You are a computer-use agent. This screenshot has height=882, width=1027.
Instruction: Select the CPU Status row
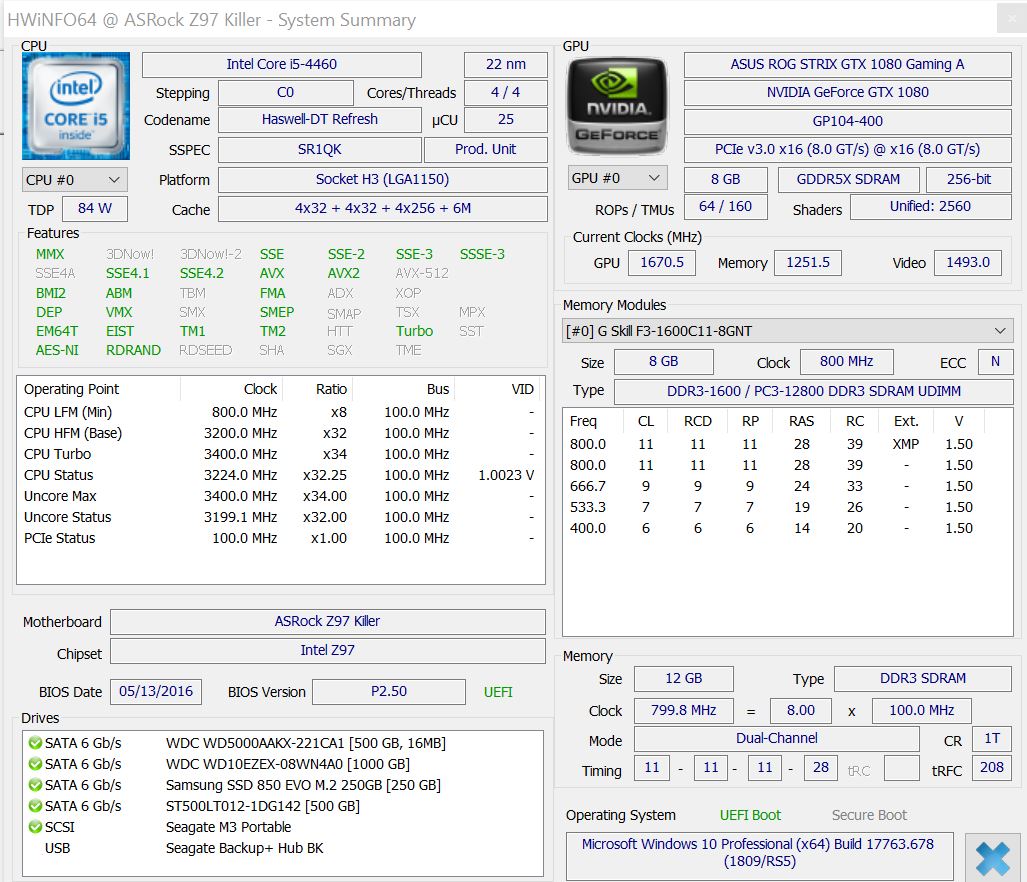point(280,475)
